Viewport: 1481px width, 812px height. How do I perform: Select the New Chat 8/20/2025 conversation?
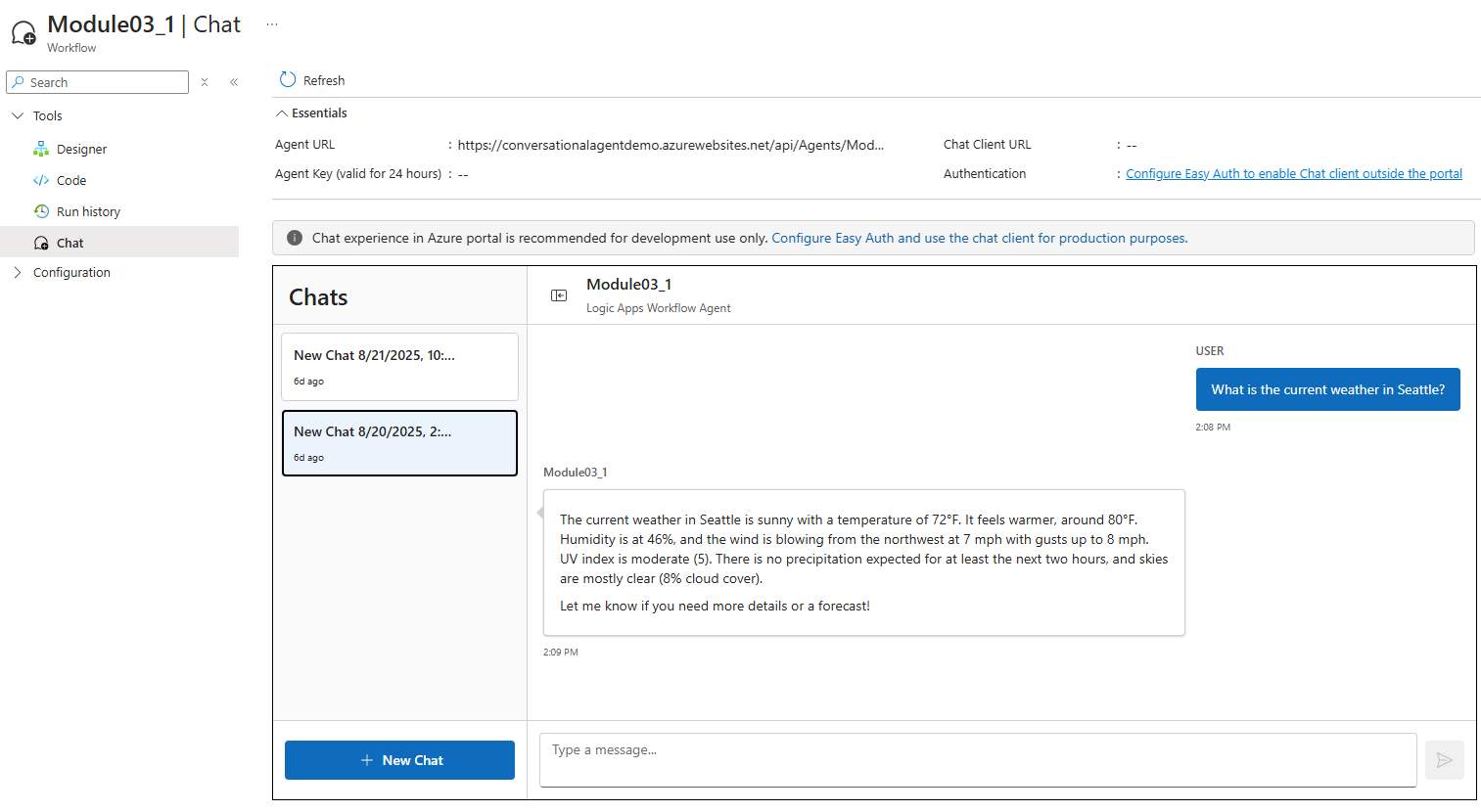(399, 442)
